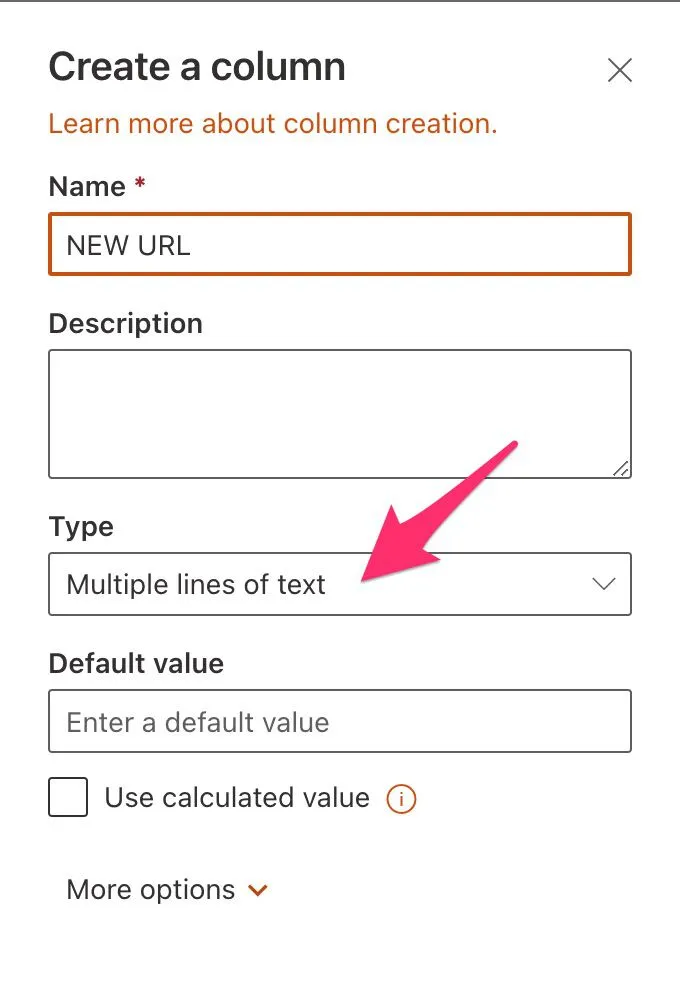The height and width of the screenshot is (992, 680).
Task: Click the red required asterisk next to Name
Action: (140, 185)
